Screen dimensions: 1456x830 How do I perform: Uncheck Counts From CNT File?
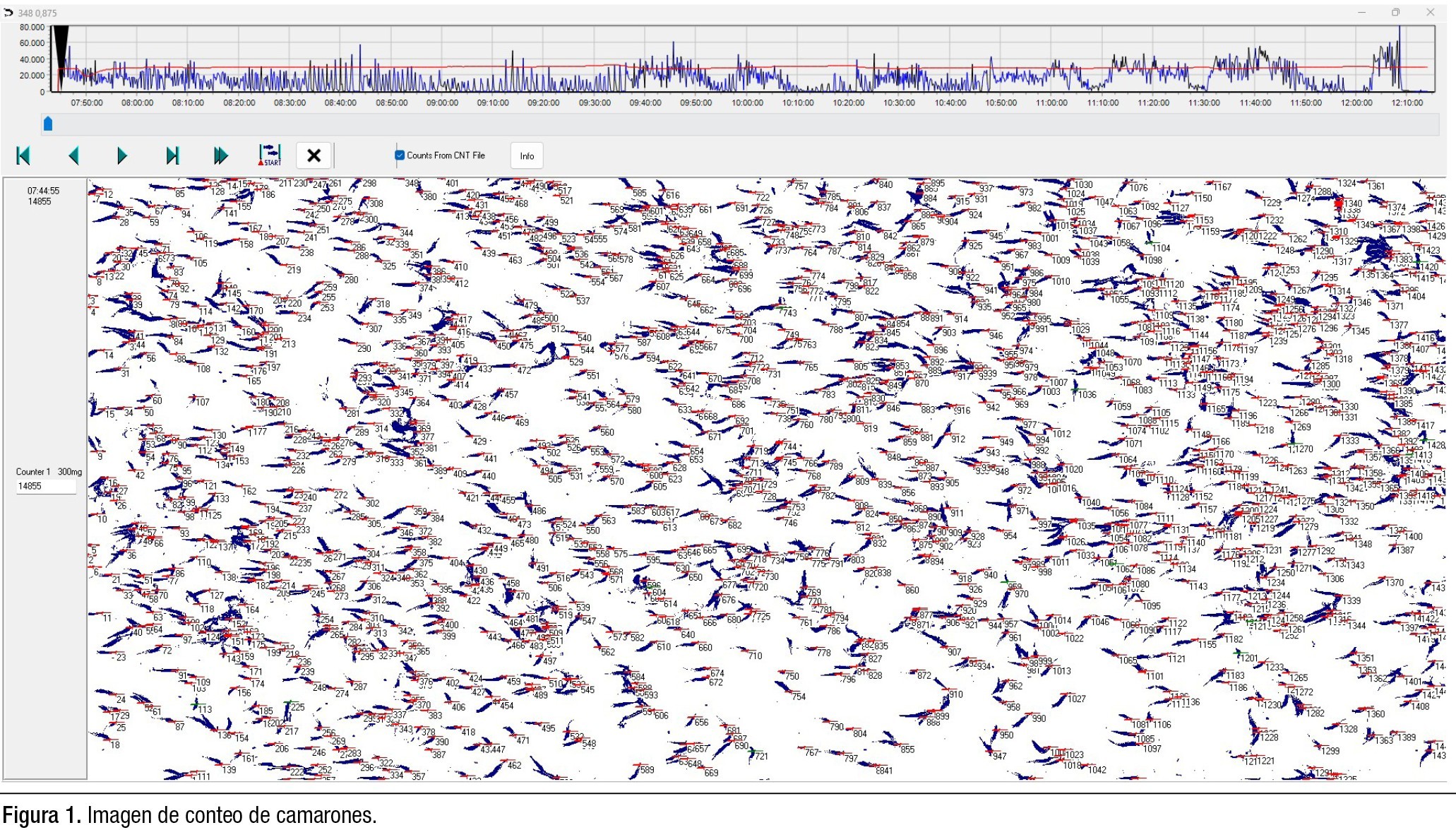pyautogui.click(x=400, y=155)
